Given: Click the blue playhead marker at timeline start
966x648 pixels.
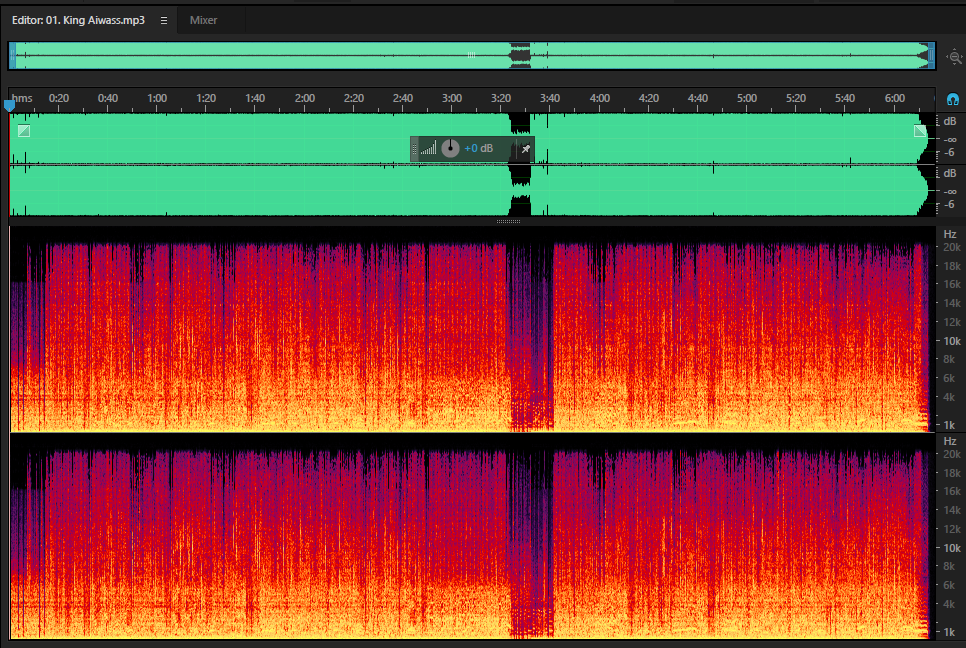Looking at the screenshot, I should point(9,106).
